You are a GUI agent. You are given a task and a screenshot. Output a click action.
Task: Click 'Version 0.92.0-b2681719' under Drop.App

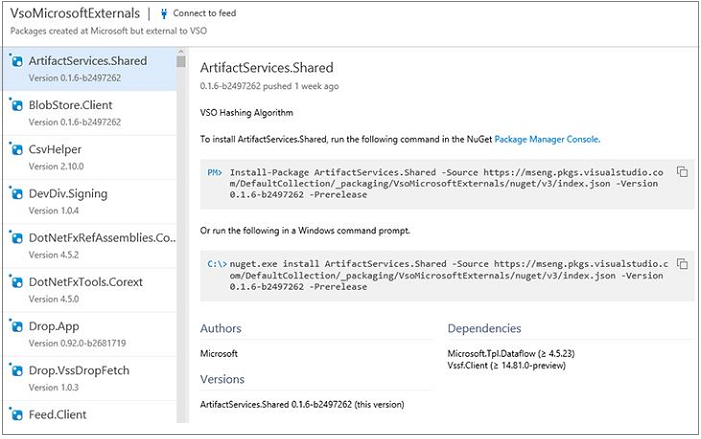[x=77, y=343]
